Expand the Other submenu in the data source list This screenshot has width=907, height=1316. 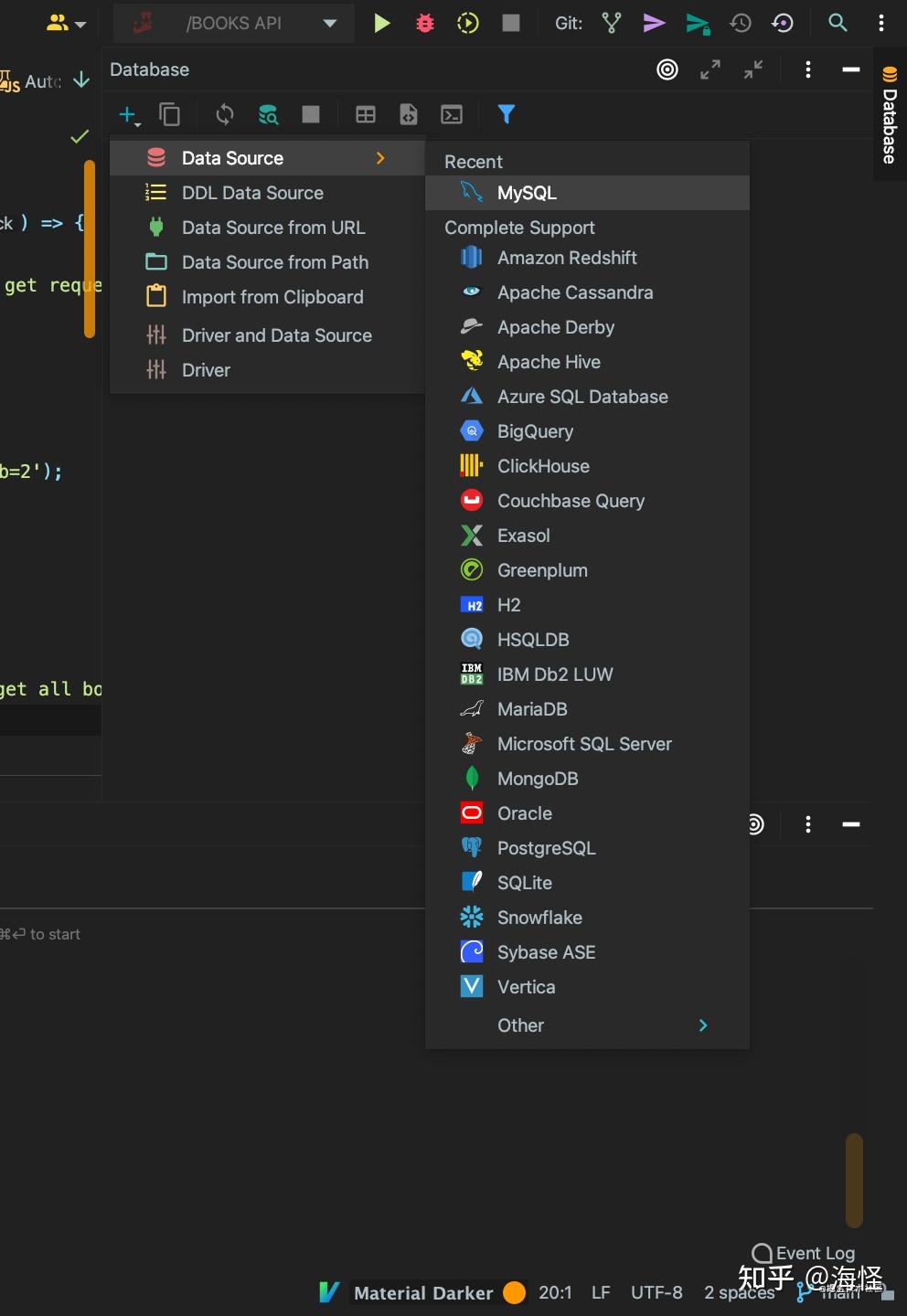[585, 1024]
